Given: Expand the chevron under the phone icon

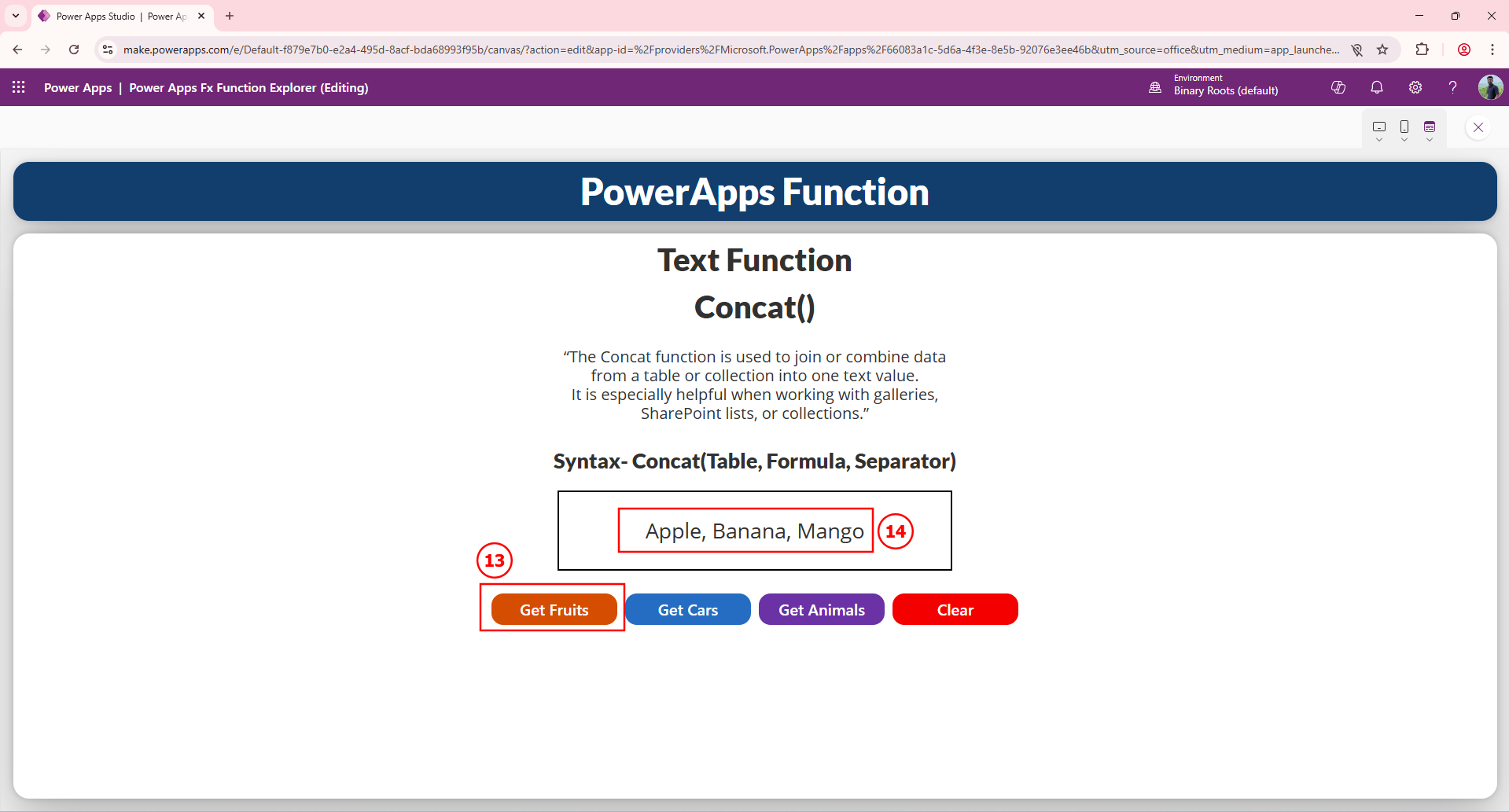Looking at the screenshot, I should pyautogui.click(x=1404, y=140).
